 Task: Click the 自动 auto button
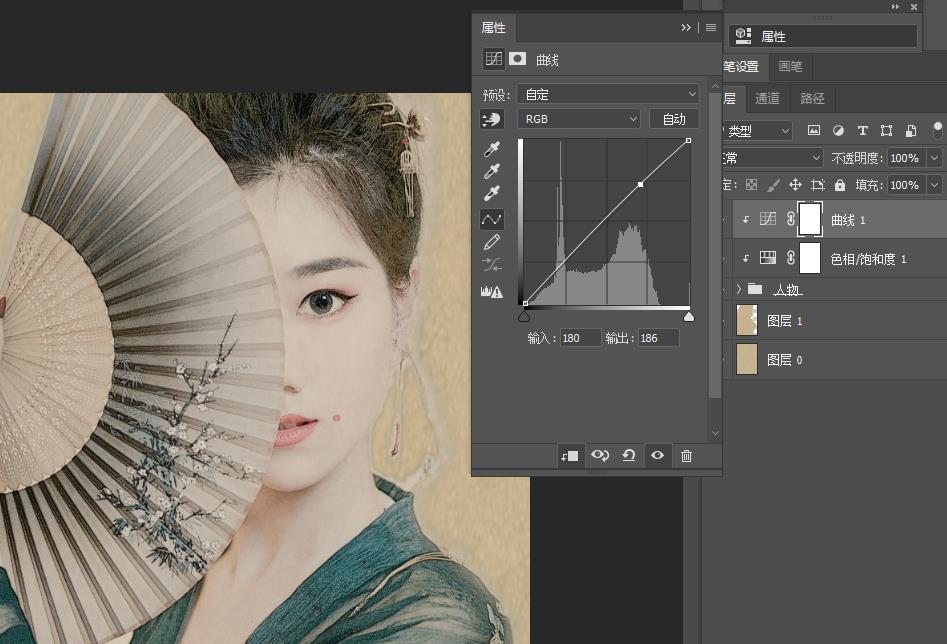point(674,119)
